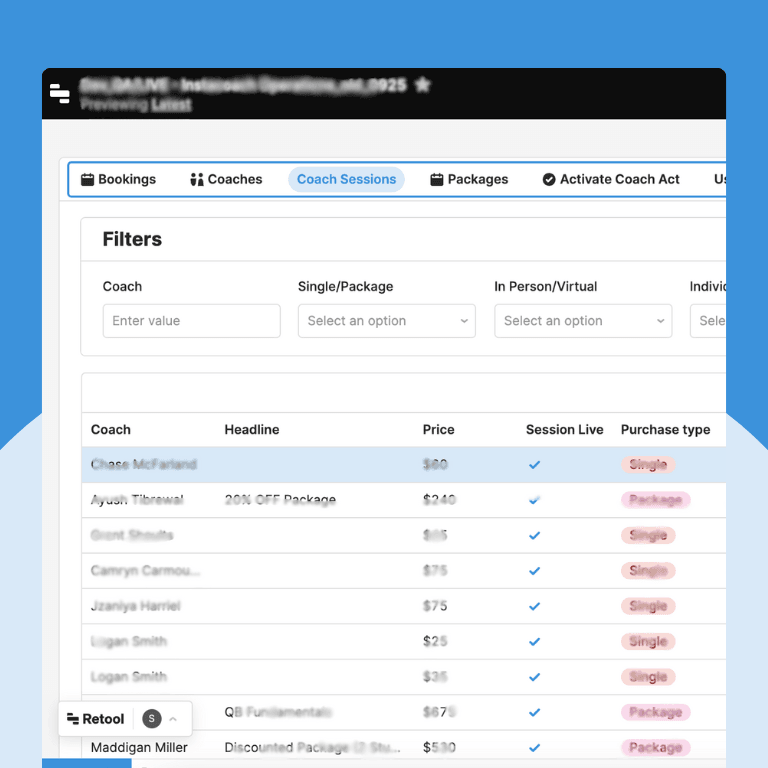768x768 pixels.
Task: Select the Chase McFarland row
Action: click(x=404, y=464)
